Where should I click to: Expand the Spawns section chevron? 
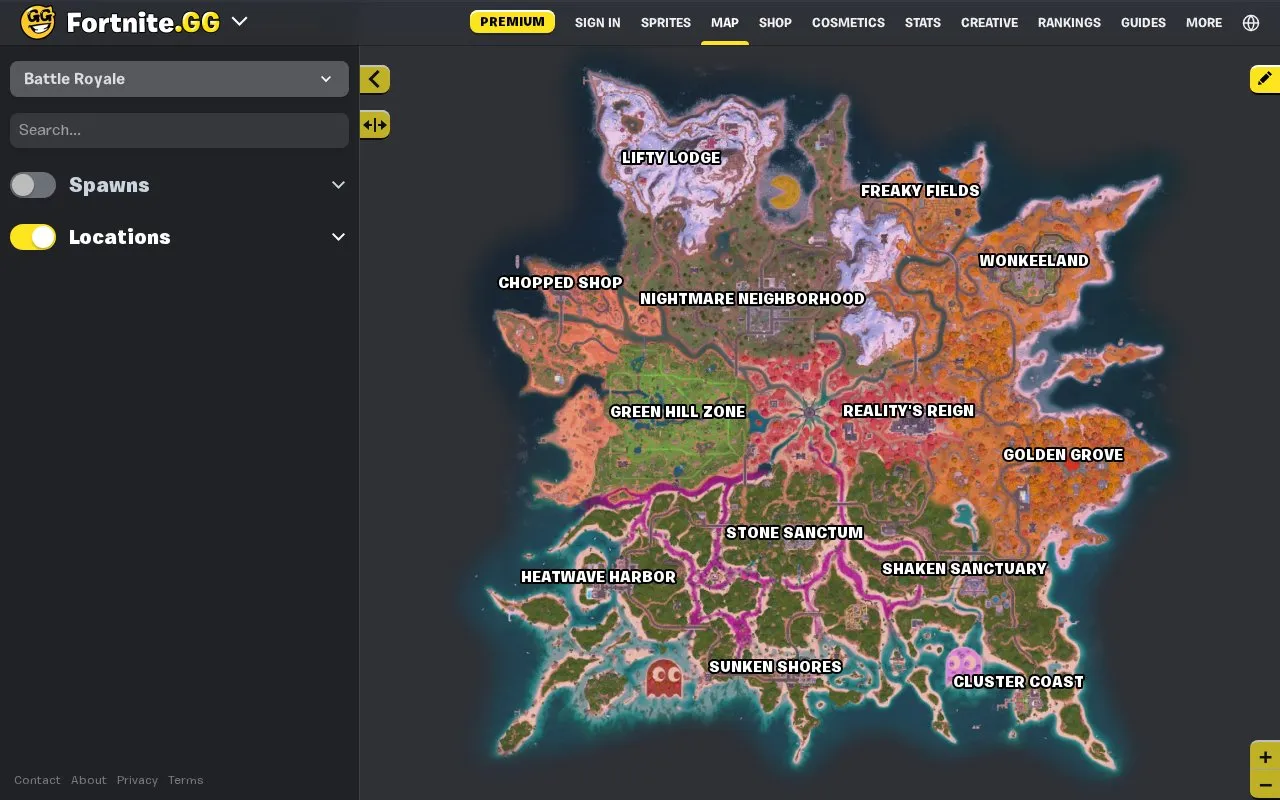[x=338, y=185]
